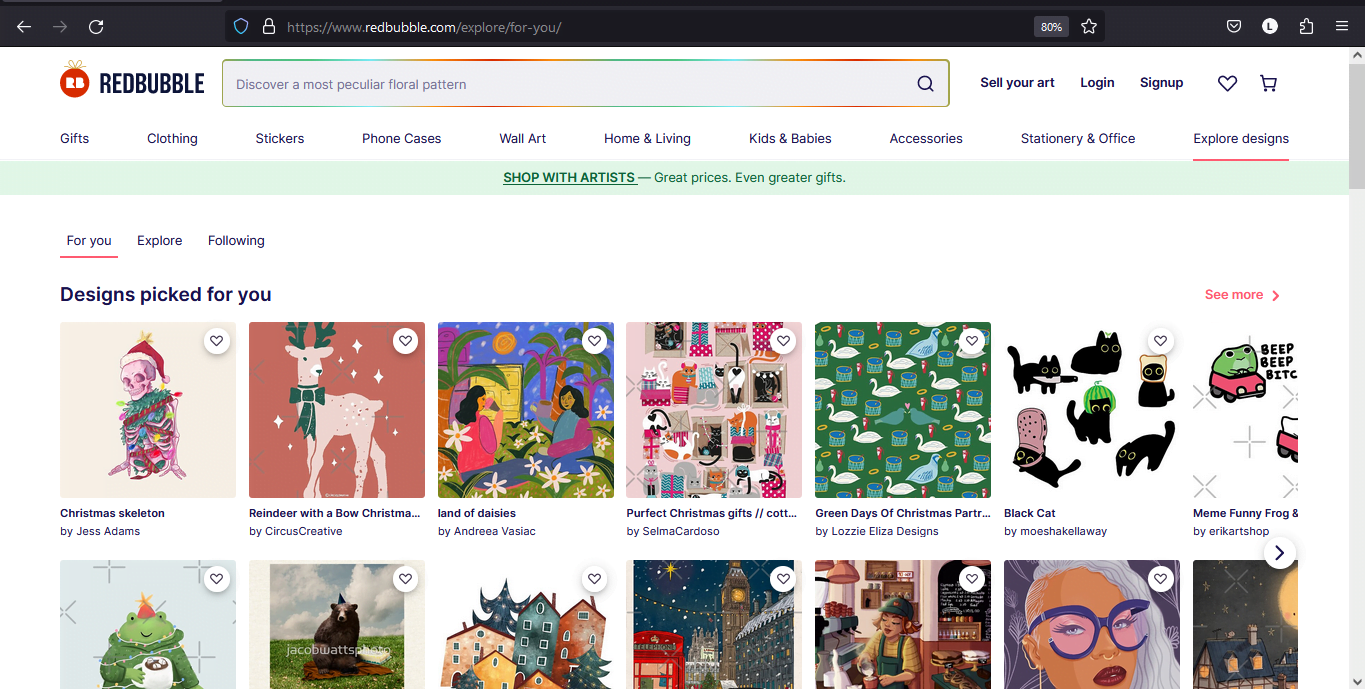Screen dimensions: 1365x689
Task: Expand See more picked designs
Action: pyautogui.click(x=1234, y=294)
